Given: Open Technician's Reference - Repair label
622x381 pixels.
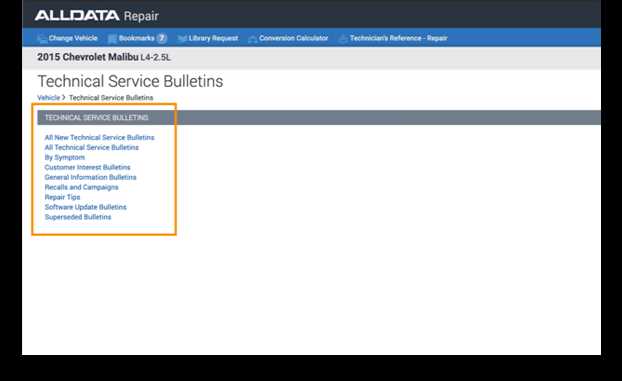Looking at the screenshot, I should (x=399, y=38).
